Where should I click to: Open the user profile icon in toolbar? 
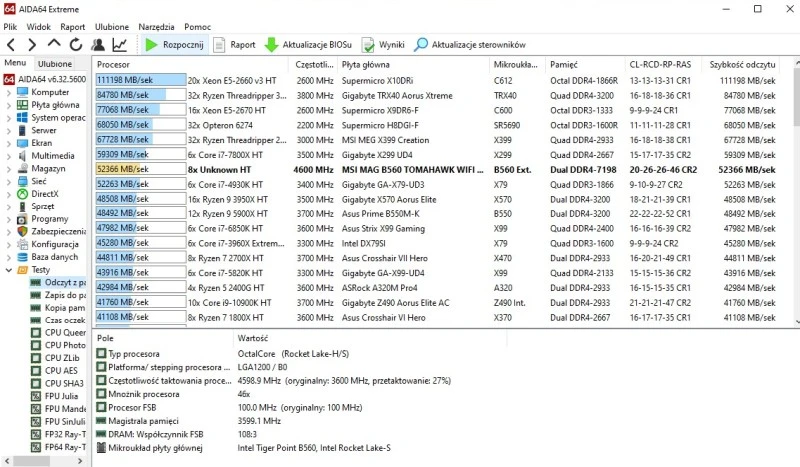tap(98, 45)
